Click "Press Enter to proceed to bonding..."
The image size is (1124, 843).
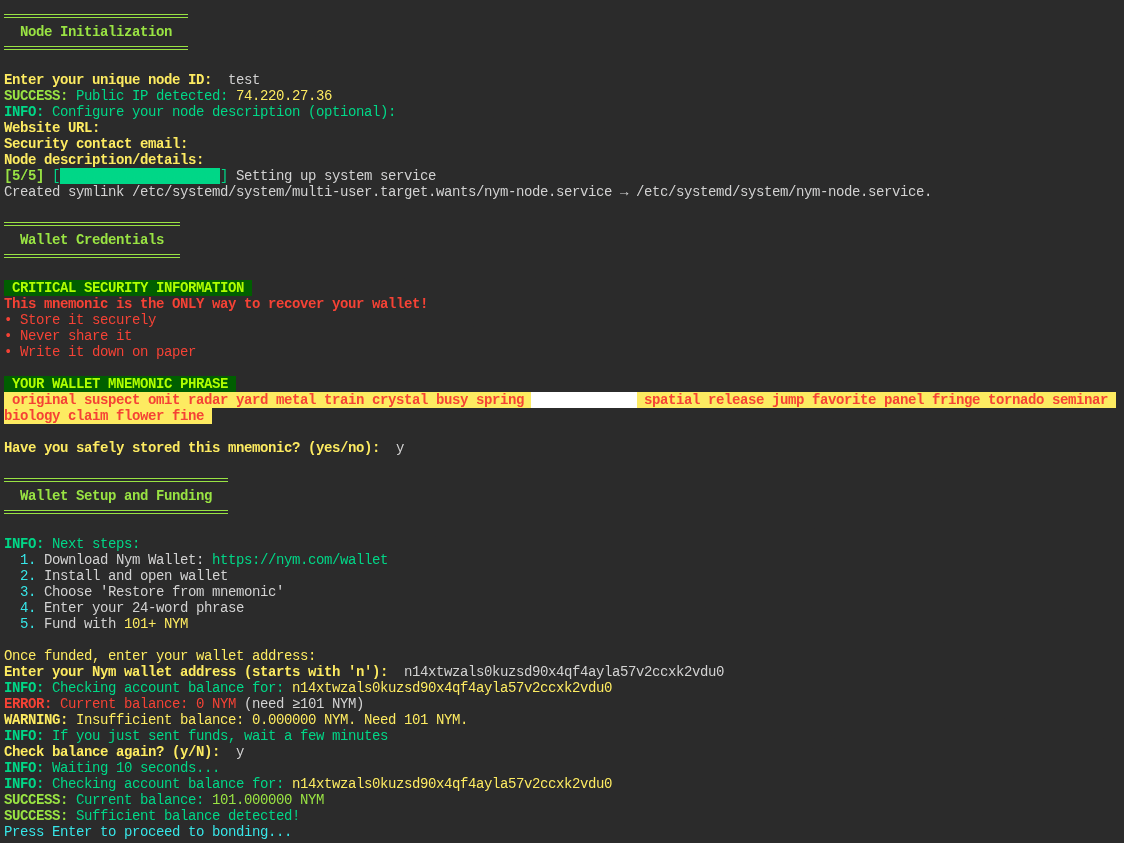(x=148, y=832)
